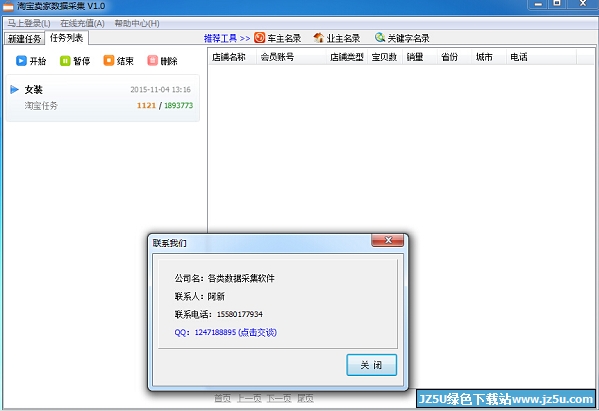
Task: Sort by the 电话 column header
Action: [x=541, y=57]
